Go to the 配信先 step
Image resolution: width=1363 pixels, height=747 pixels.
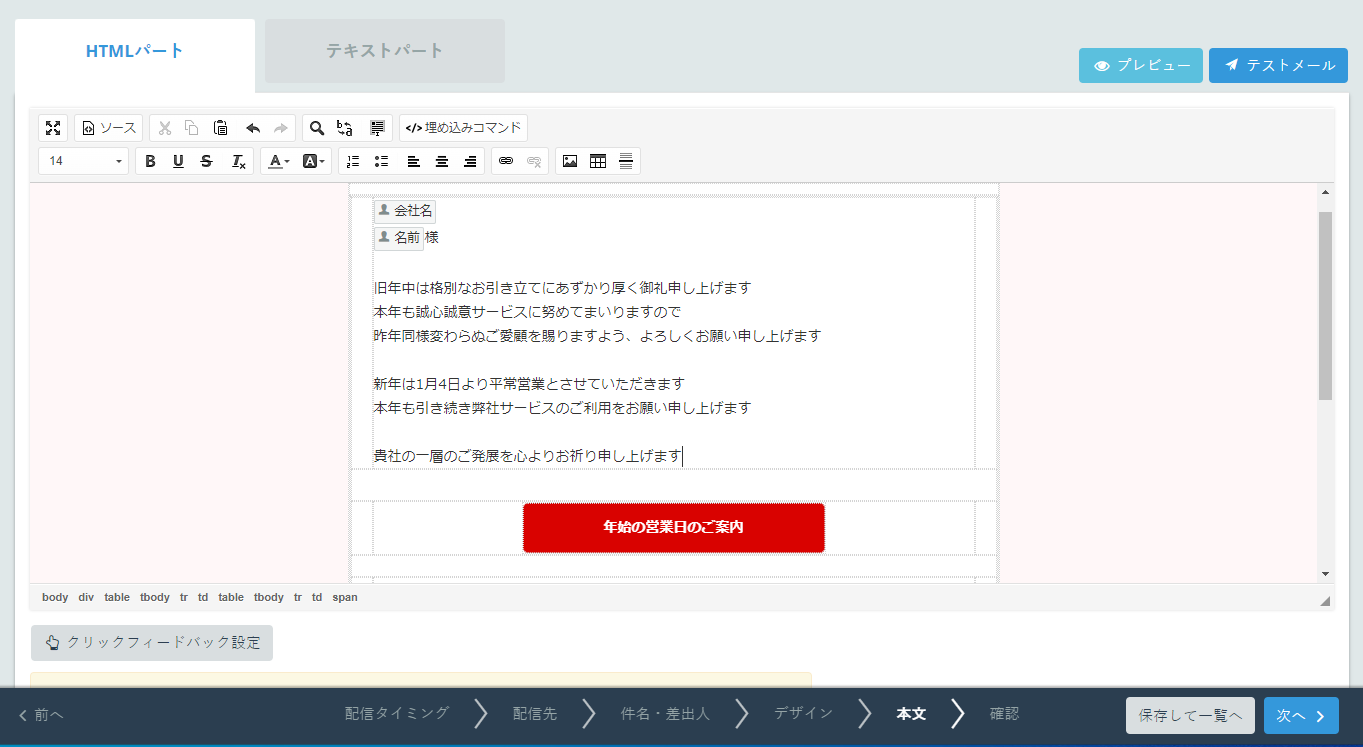(x=535, y=713)
